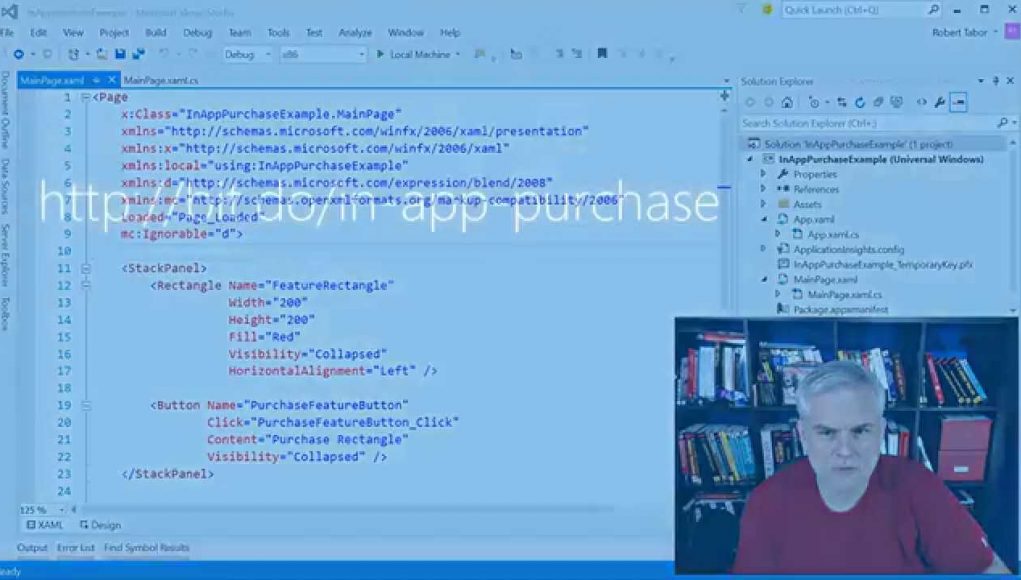This screenshot has width=1021, height=580.
Task: Start debugging with the green play icon
Action: (380, 54)
